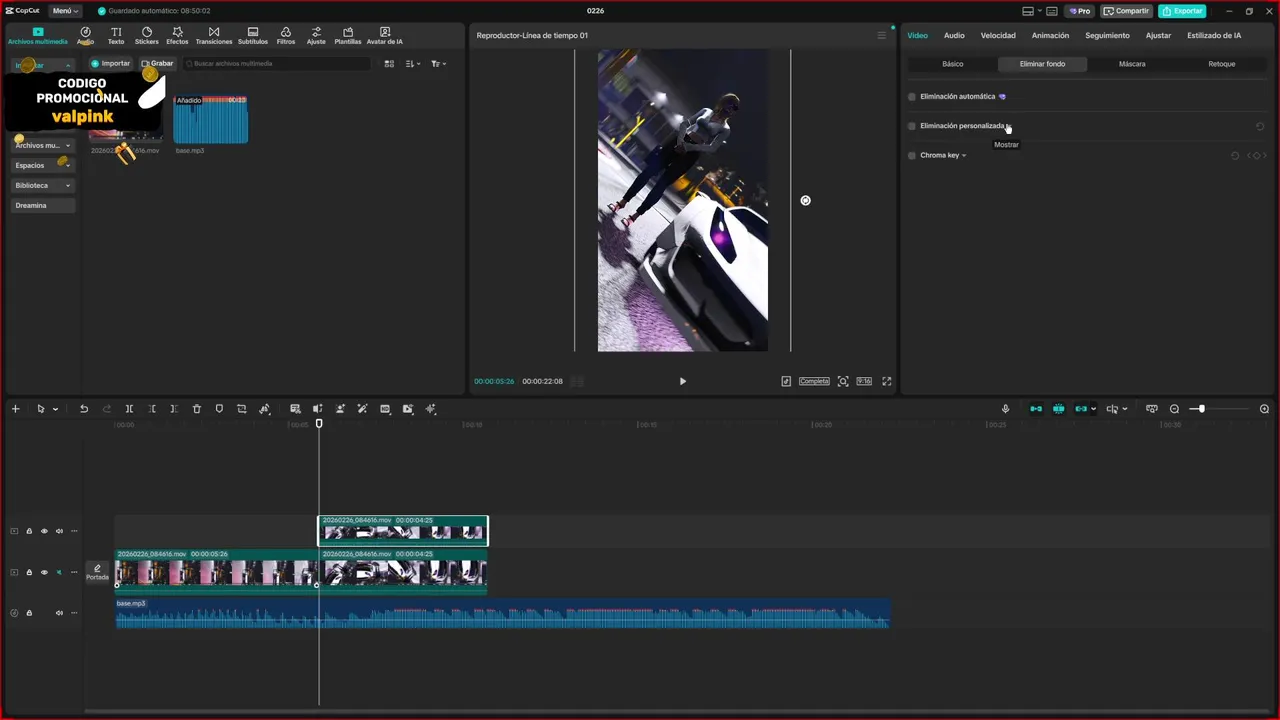The height and width of the screenshot is (720, 1280).
Task: Open the Ajuste tool in top toolbar
Action: click(x=316, y=36)
